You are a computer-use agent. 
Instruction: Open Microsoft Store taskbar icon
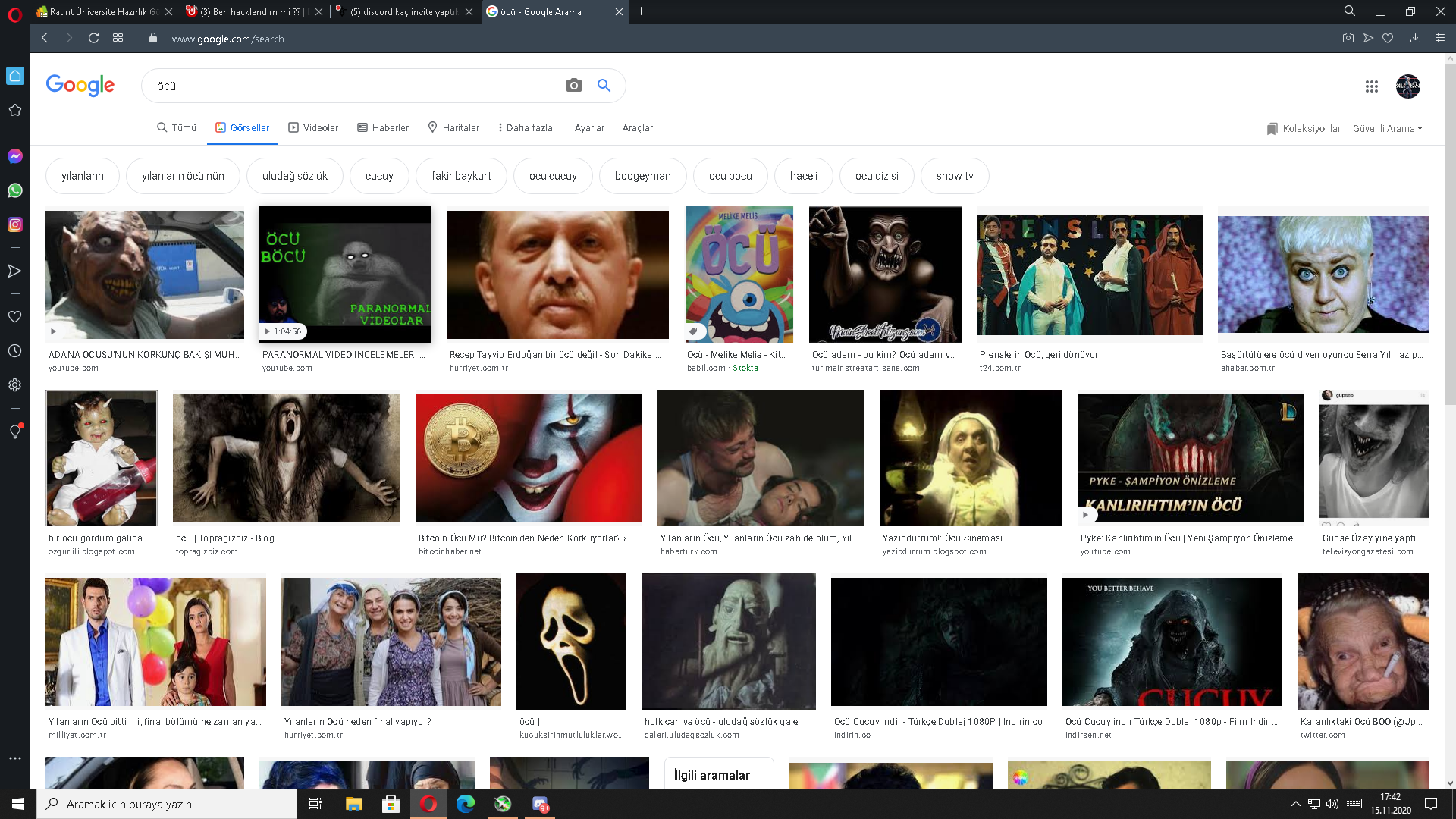point(391,804)
